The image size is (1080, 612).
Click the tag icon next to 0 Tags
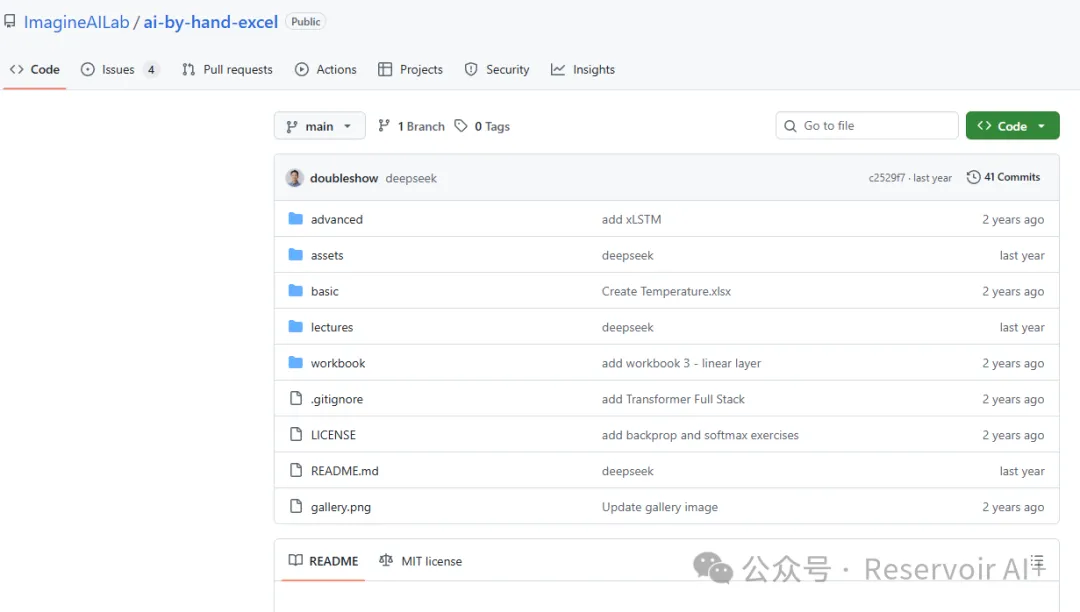[x=461, y=125]
